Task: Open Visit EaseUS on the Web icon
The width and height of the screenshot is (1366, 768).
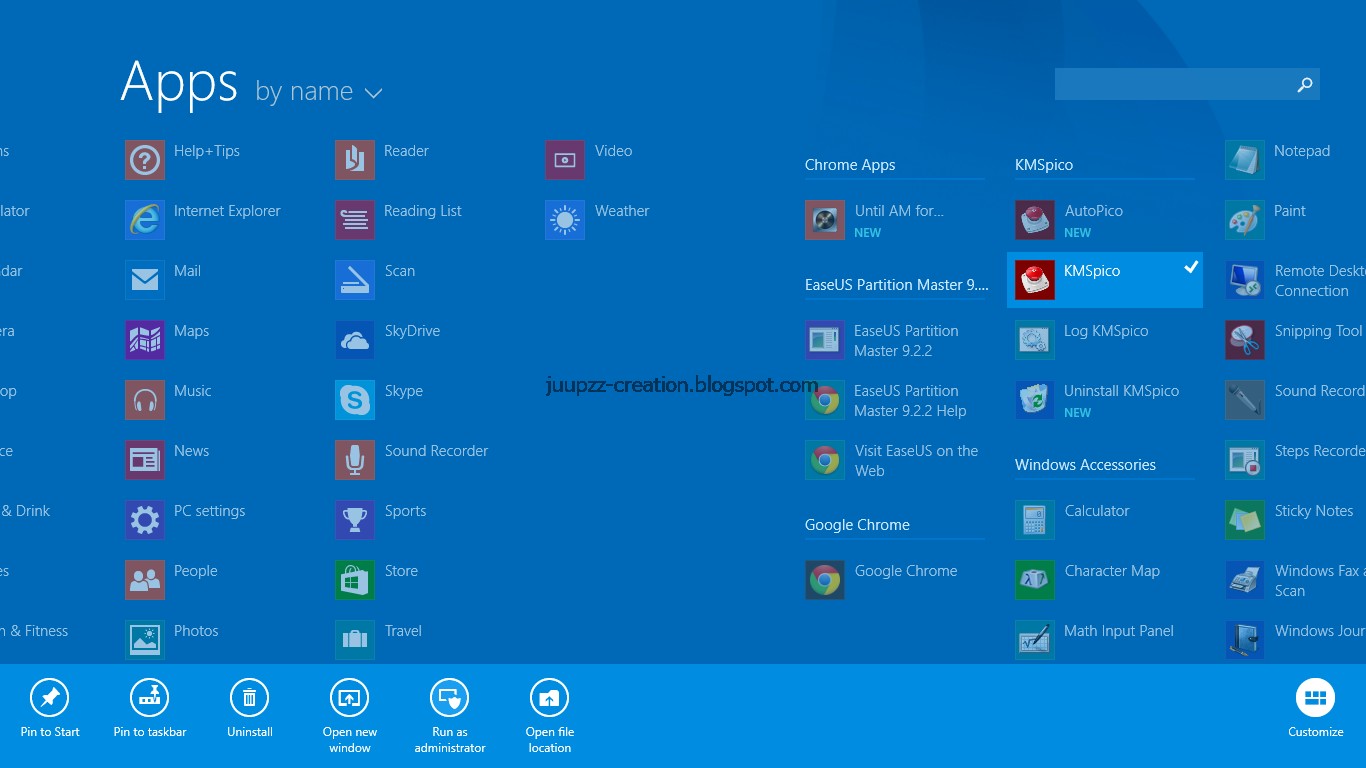Action: (x=825, y=460)
